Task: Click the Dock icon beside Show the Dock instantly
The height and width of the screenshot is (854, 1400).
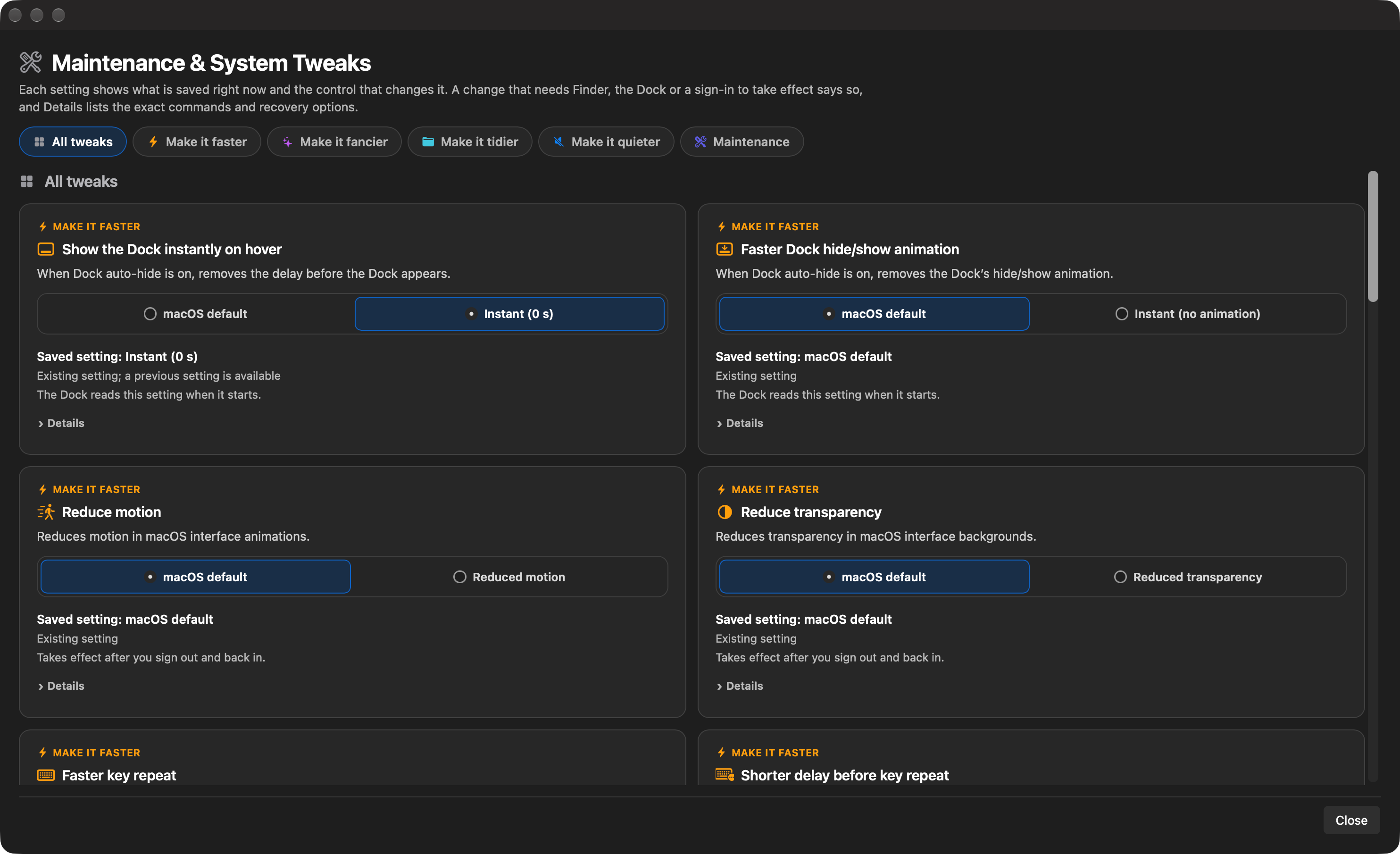Action: click(x=45, y=250)
